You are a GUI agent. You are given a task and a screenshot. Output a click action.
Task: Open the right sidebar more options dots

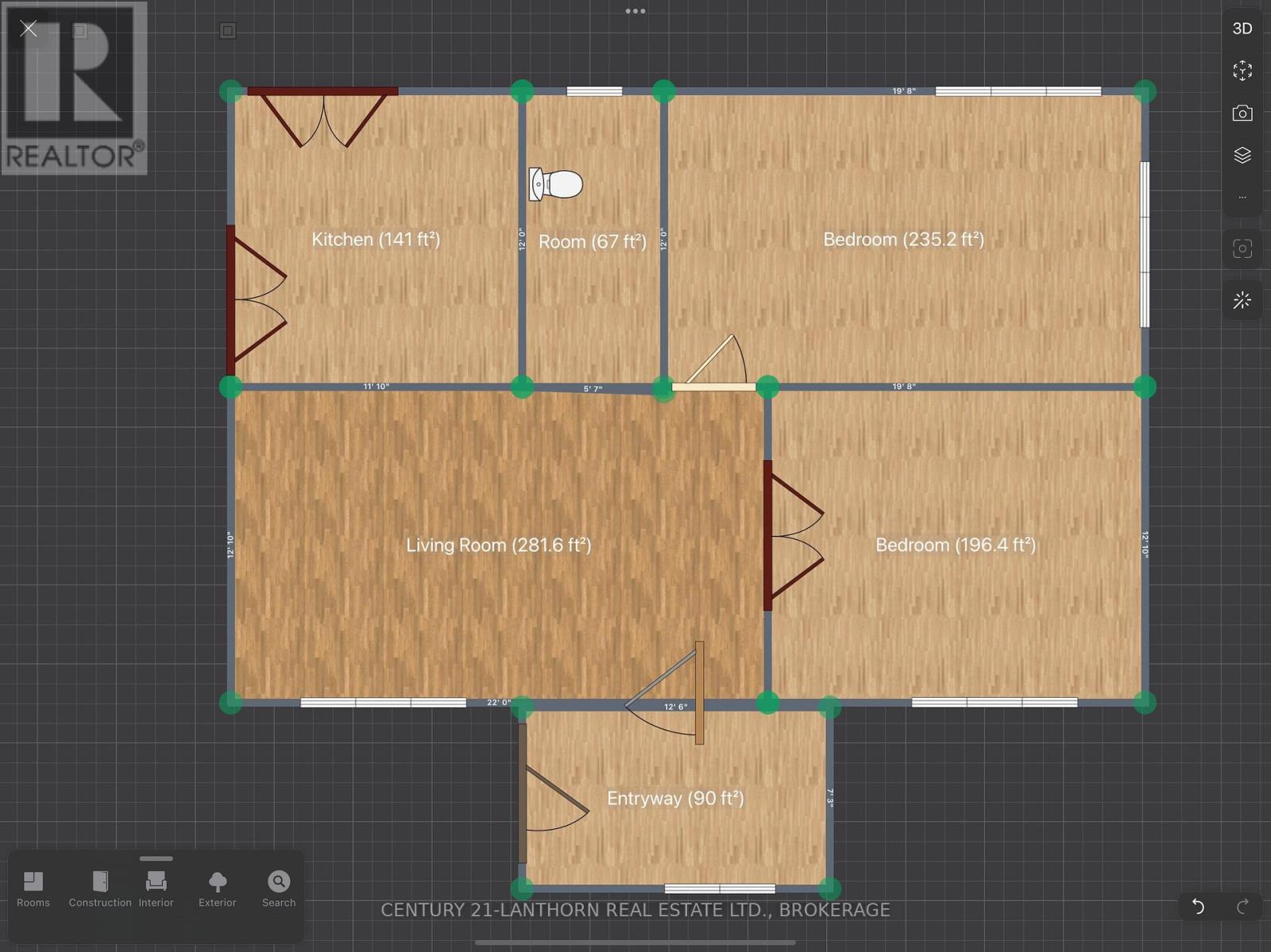click(1242, 197)
